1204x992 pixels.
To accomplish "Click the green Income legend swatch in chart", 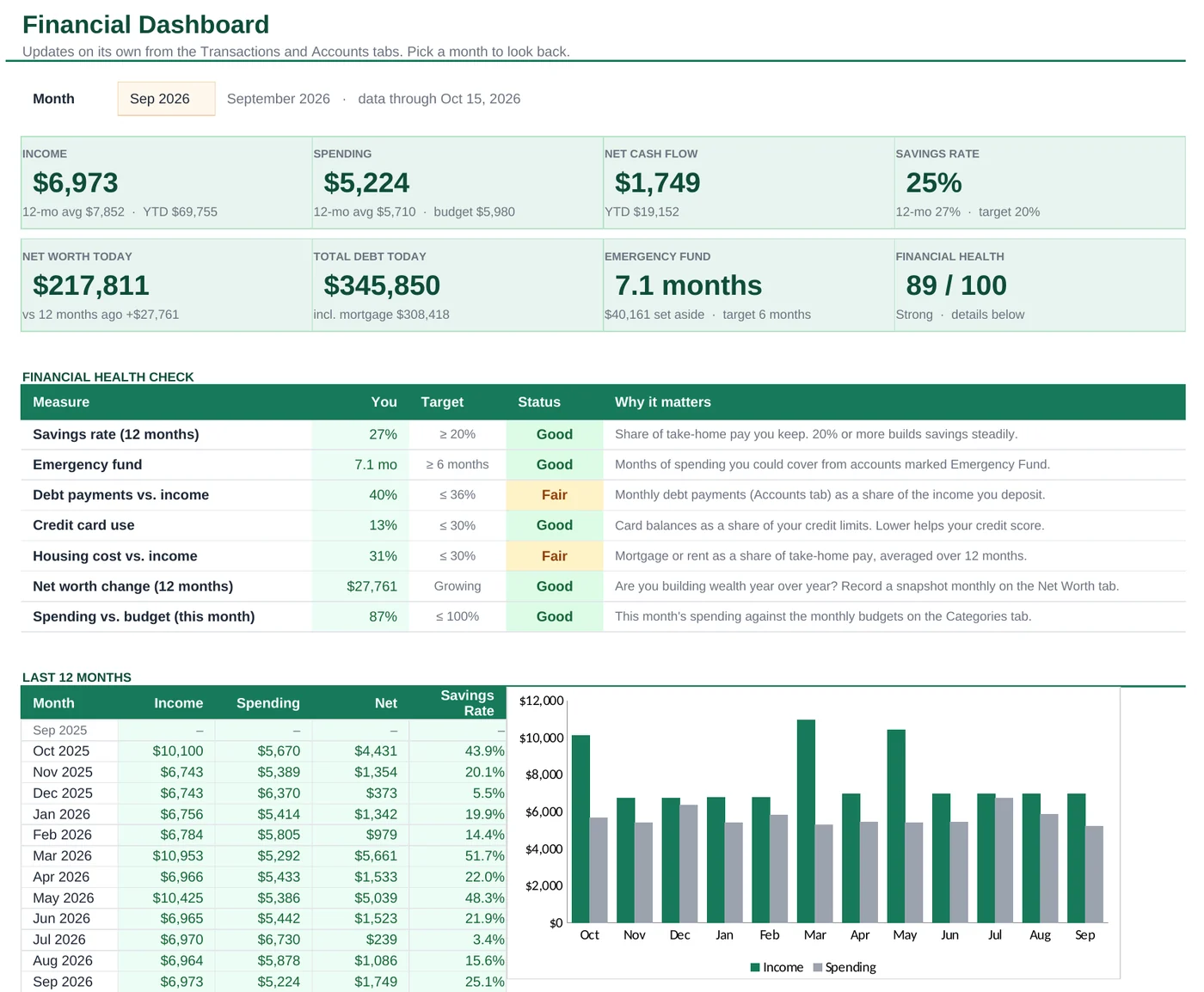I will [x=755, y=968].
